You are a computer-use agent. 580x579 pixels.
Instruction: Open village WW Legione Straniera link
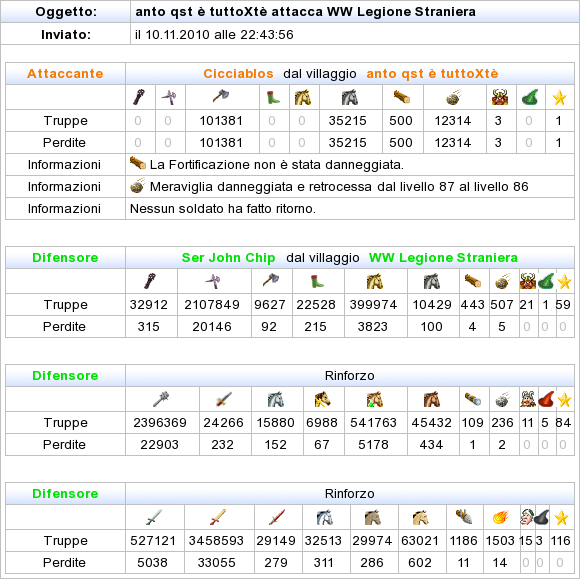[x=443, y=257]
